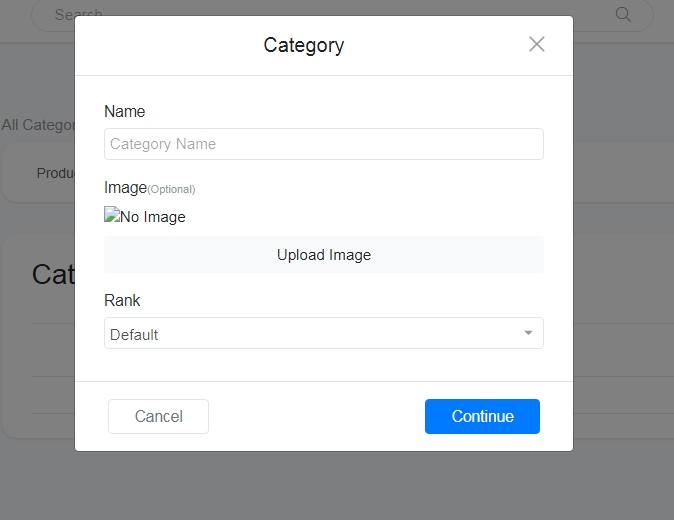Close the Category dialog with the X icon
The width and height of the screenshot is (674, 520).
pyautogui.click(x=537, y=44)
